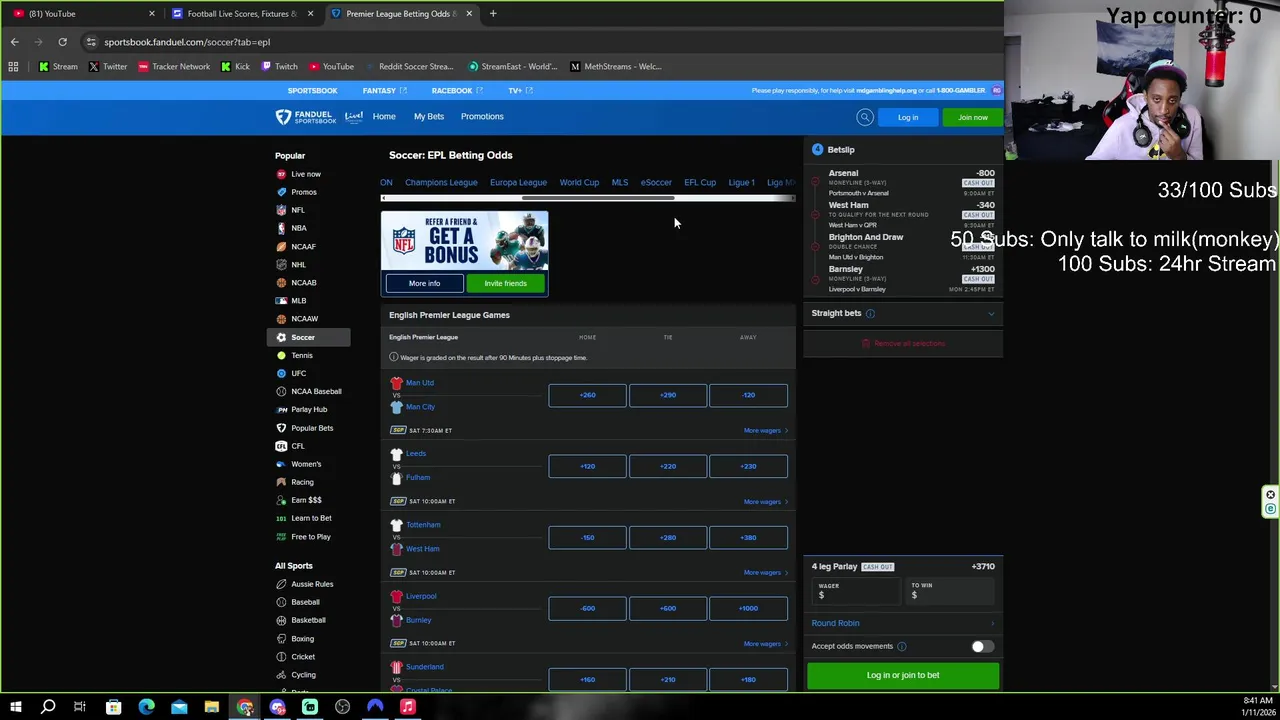Open the Promotions menu item

click(482, 117)
